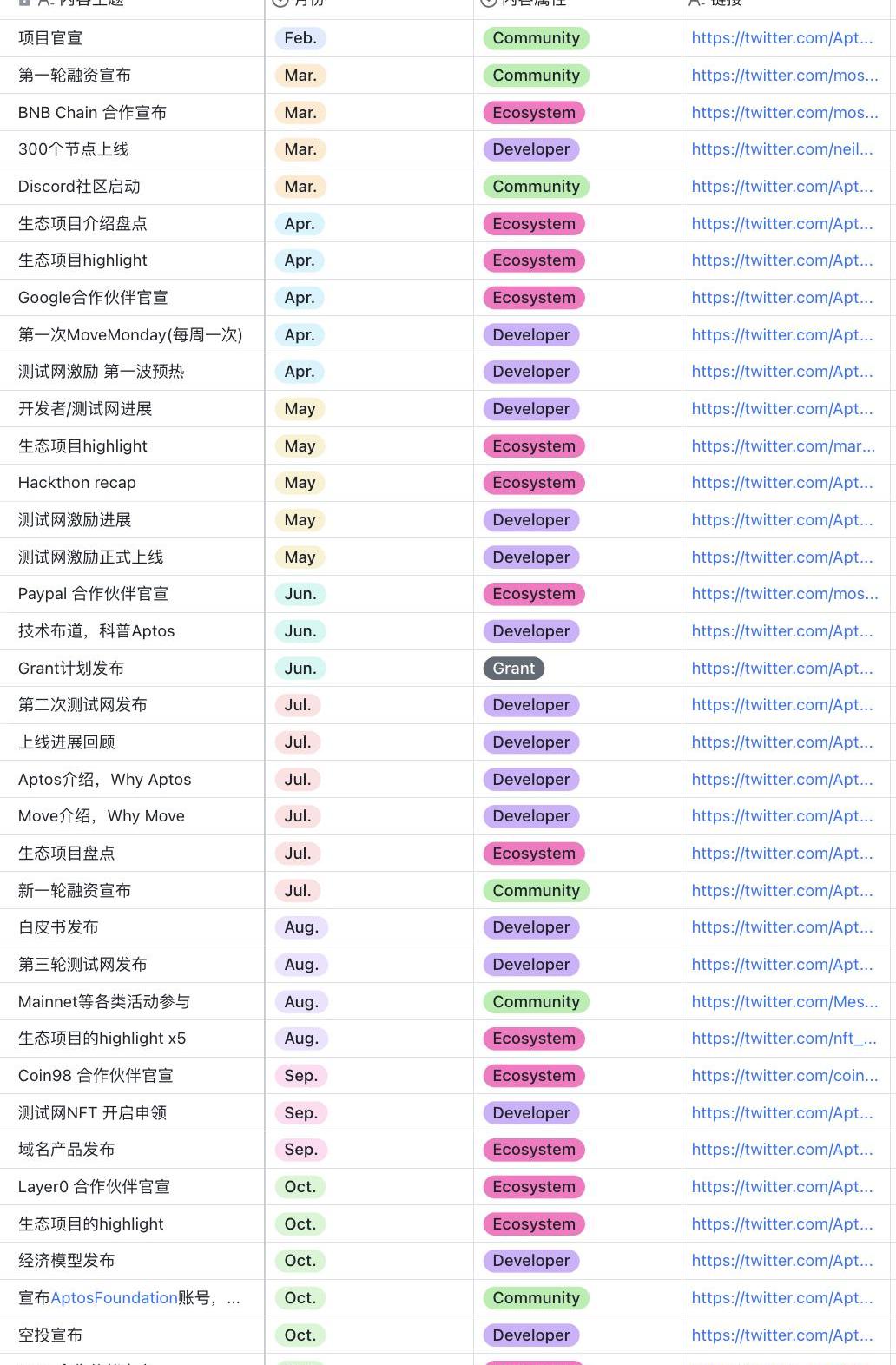Select the Move介绍，Why Move cell
The width and height of the screenshot is (896, 1365).
102,816
